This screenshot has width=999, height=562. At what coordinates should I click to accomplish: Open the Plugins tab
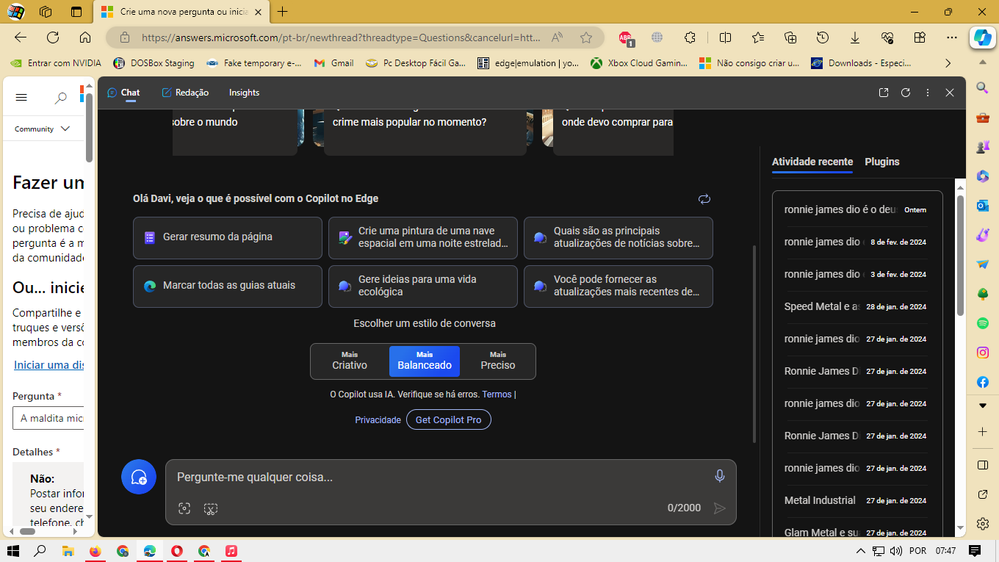[x=882, y=162]
